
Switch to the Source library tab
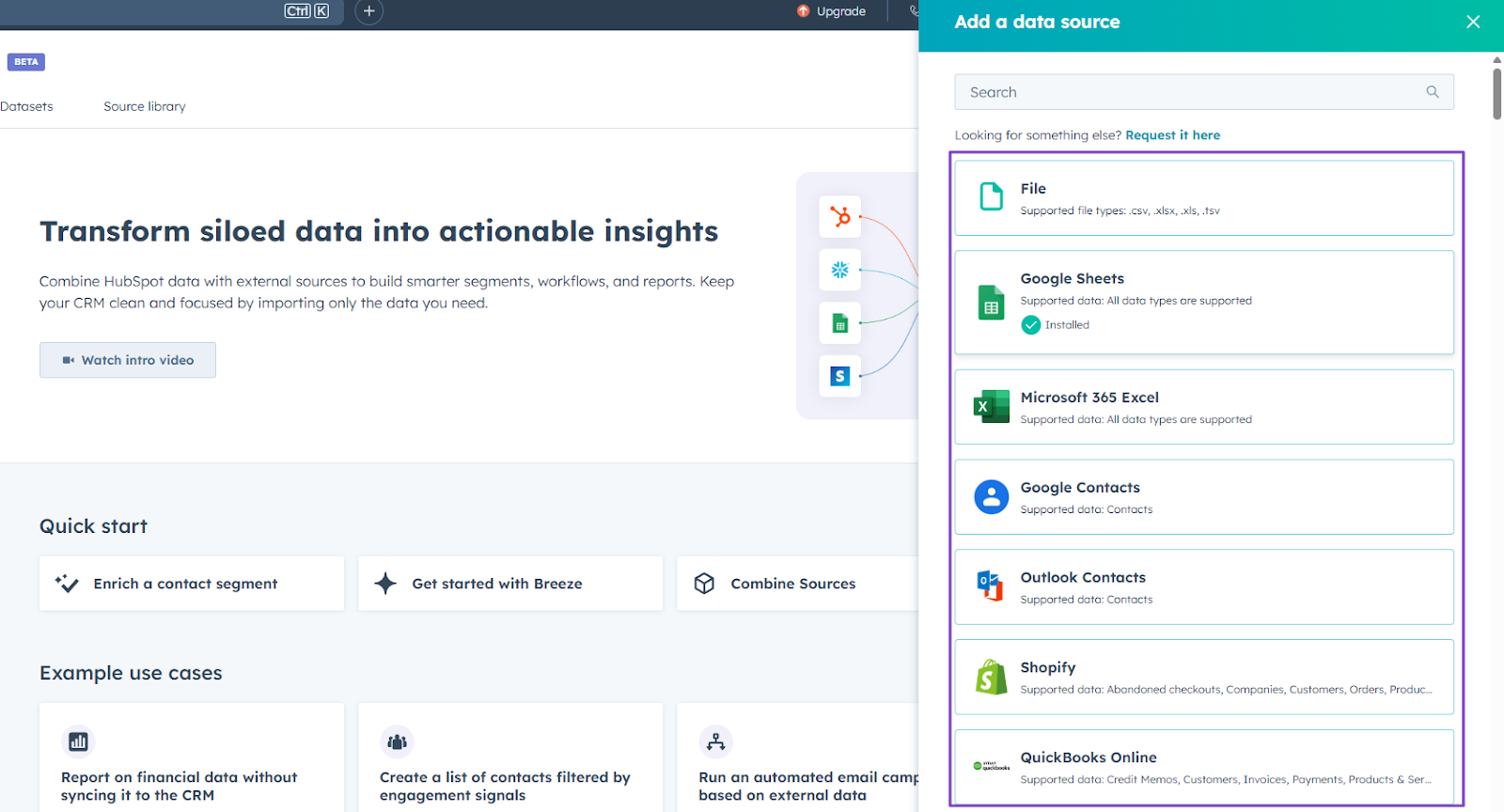point(145,106)
